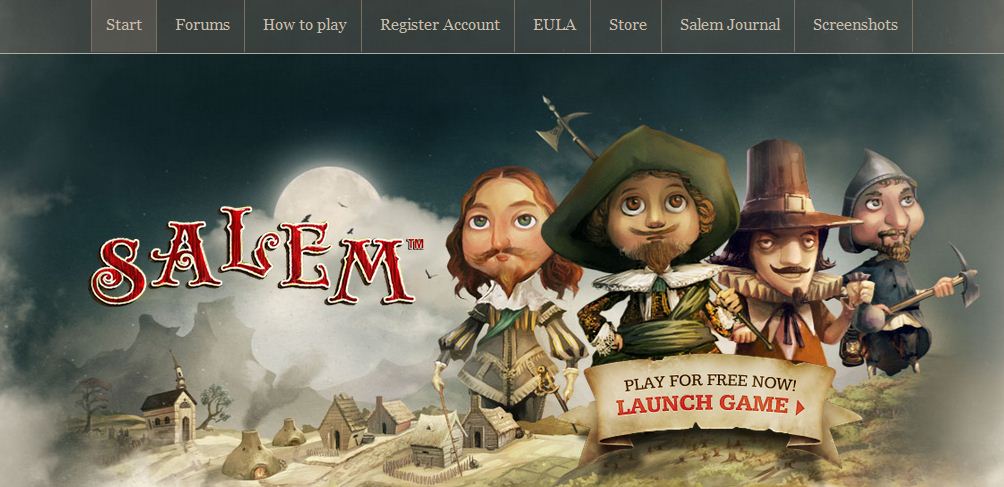Click the halberd blade above the green hat

coord(560,125)
